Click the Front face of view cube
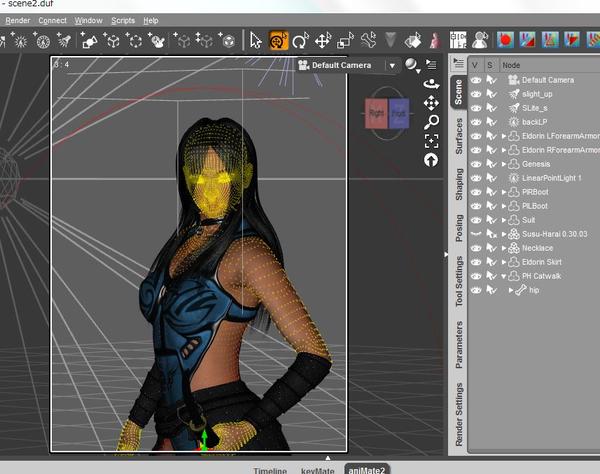600x474 pixels. tap(399, 114)
